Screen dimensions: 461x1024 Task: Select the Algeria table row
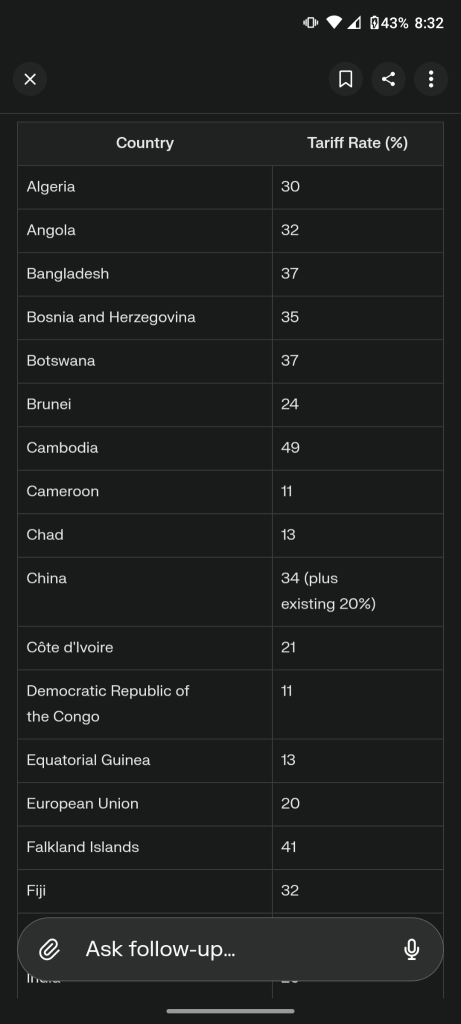(x=230, y=187)
